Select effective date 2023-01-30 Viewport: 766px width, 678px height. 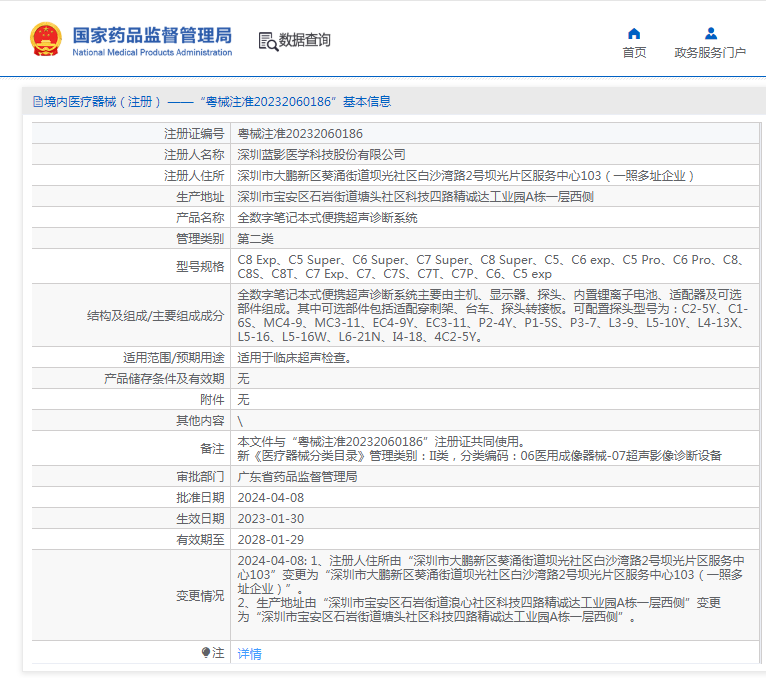point(271,519)
